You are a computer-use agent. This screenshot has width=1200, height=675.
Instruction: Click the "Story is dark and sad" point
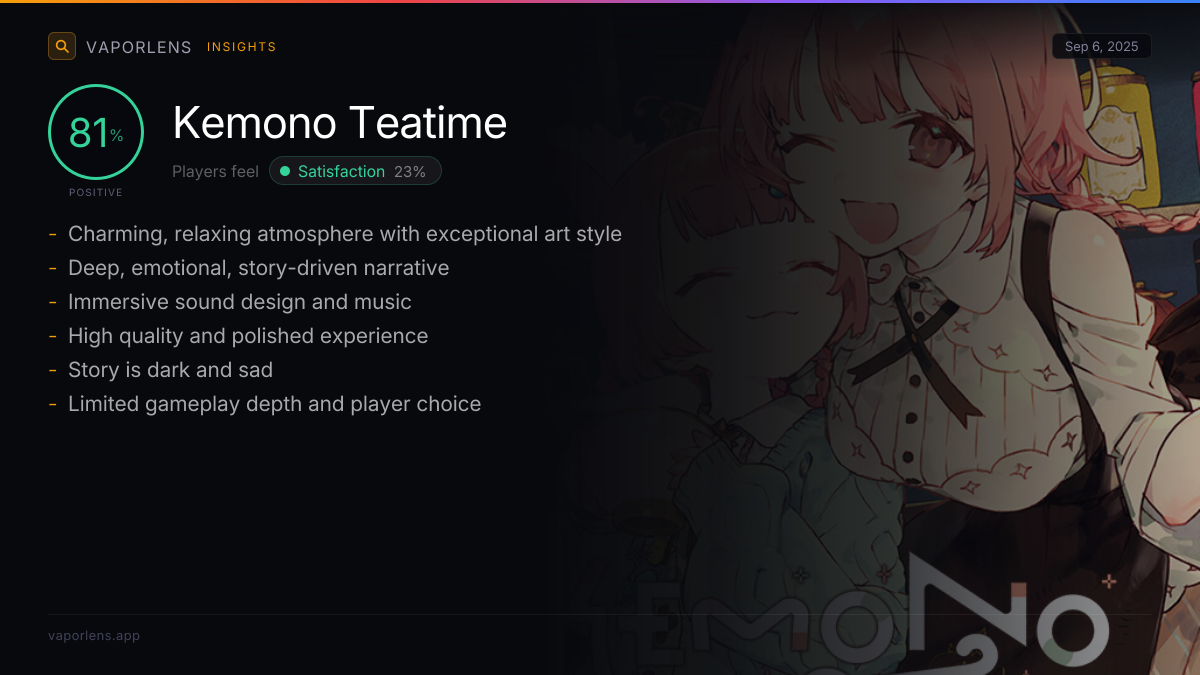point(170,370)
